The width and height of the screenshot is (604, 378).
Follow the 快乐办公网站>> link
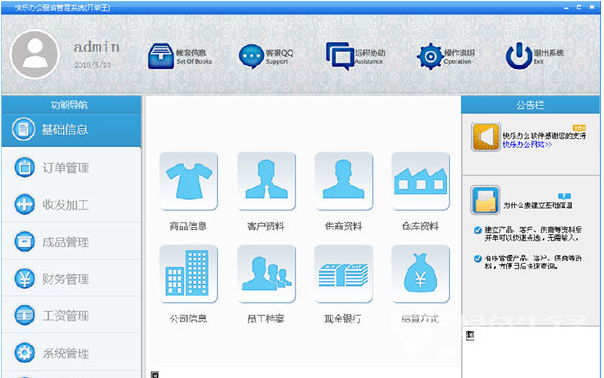click(527, 144)
